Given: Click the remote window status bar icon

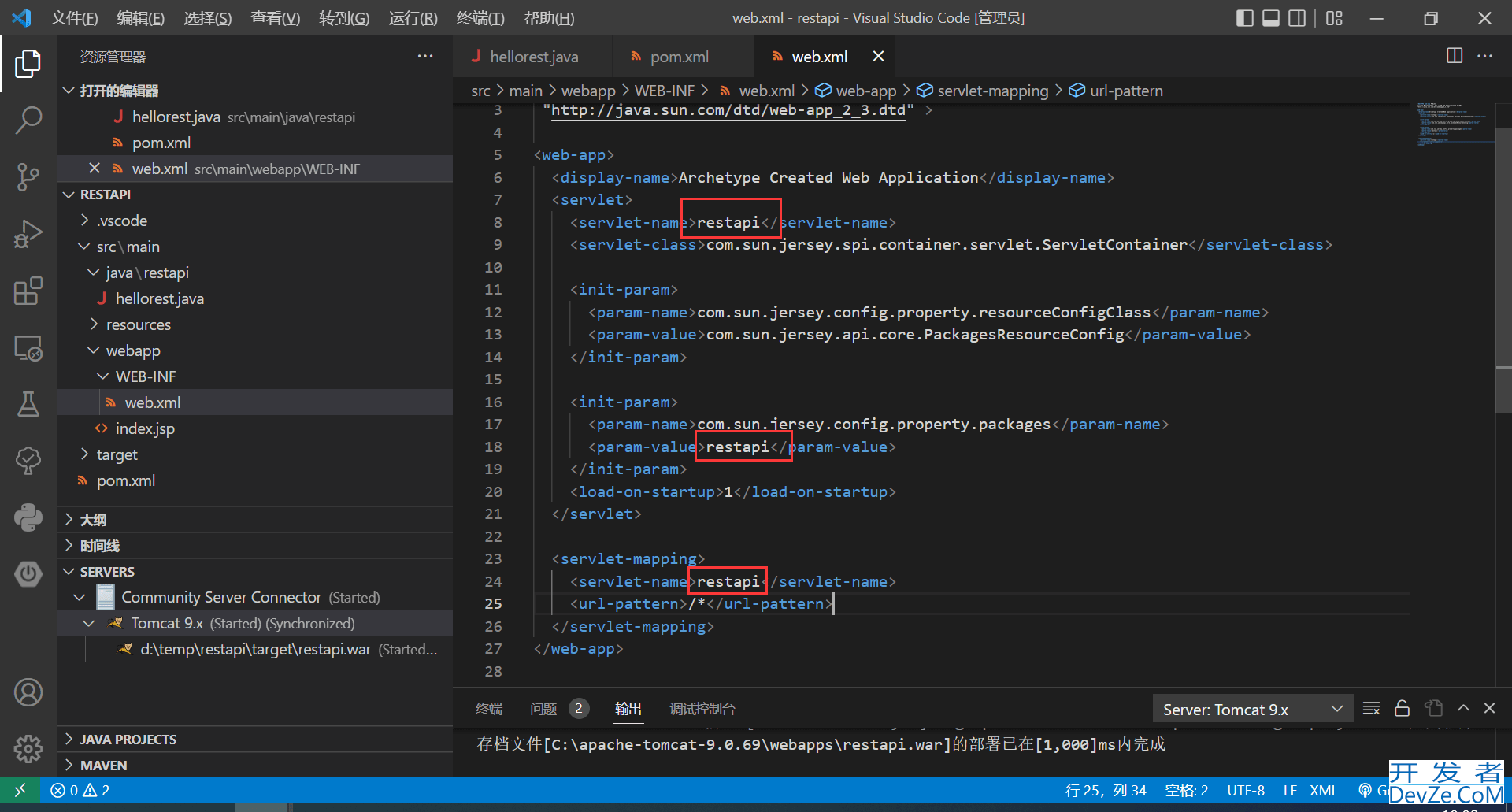Looking at the screenshot, I should (20, 790).
